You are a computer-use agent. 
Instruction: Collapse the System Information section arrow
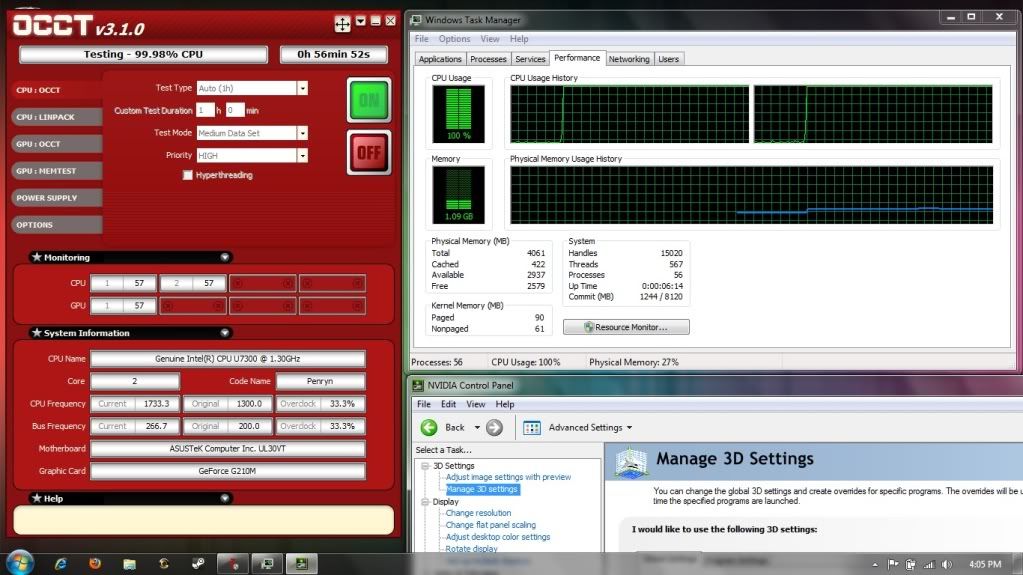point(224,333)
